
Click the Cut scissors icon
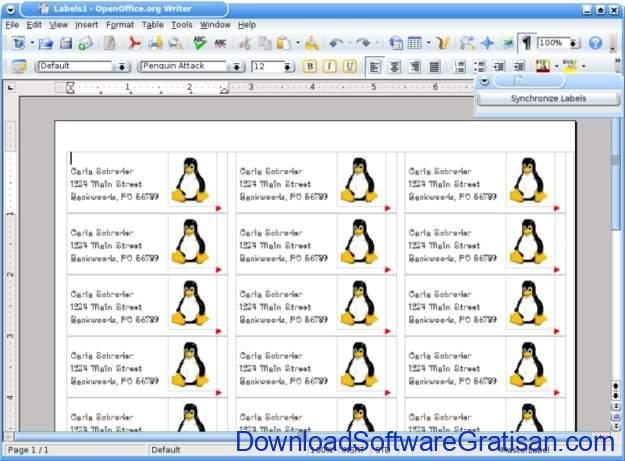[244, 43]
